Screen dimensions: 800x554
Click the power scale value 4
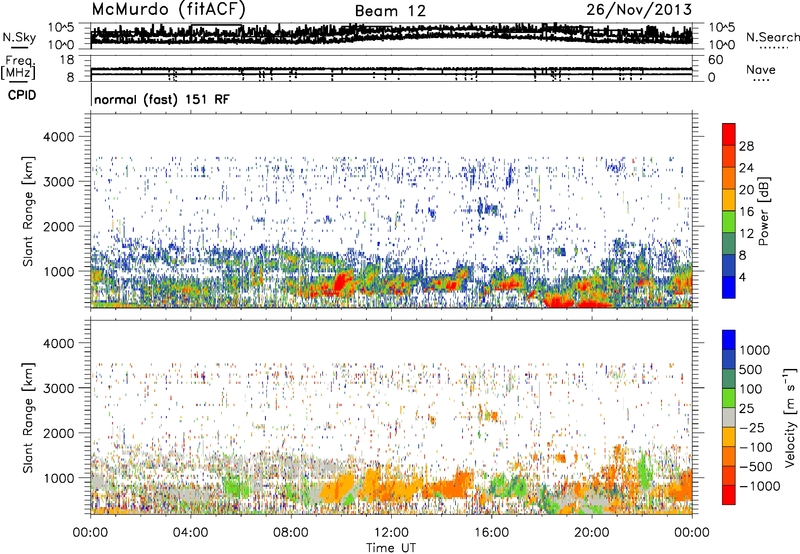pyautogui.click(x=742, y=277)
